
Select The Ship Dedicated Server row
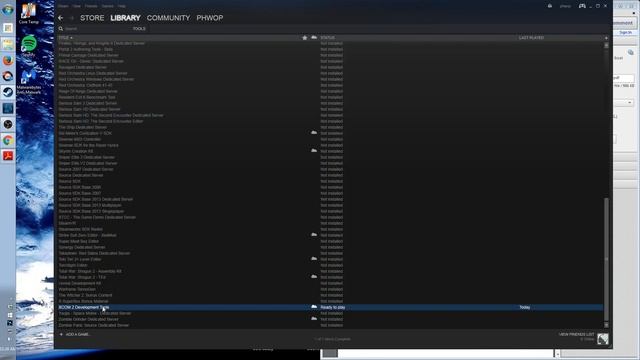click(330, 127)
